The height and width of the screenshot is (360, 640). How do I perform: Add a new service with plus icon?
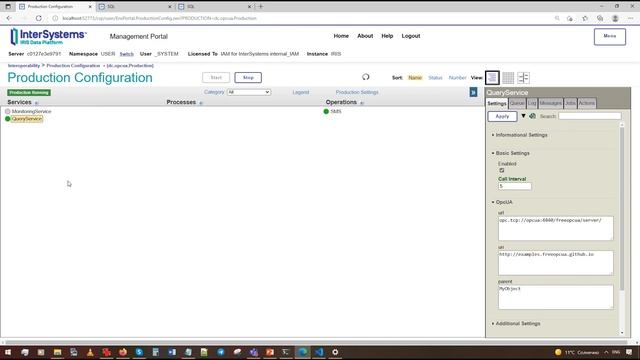coord(36,103)
